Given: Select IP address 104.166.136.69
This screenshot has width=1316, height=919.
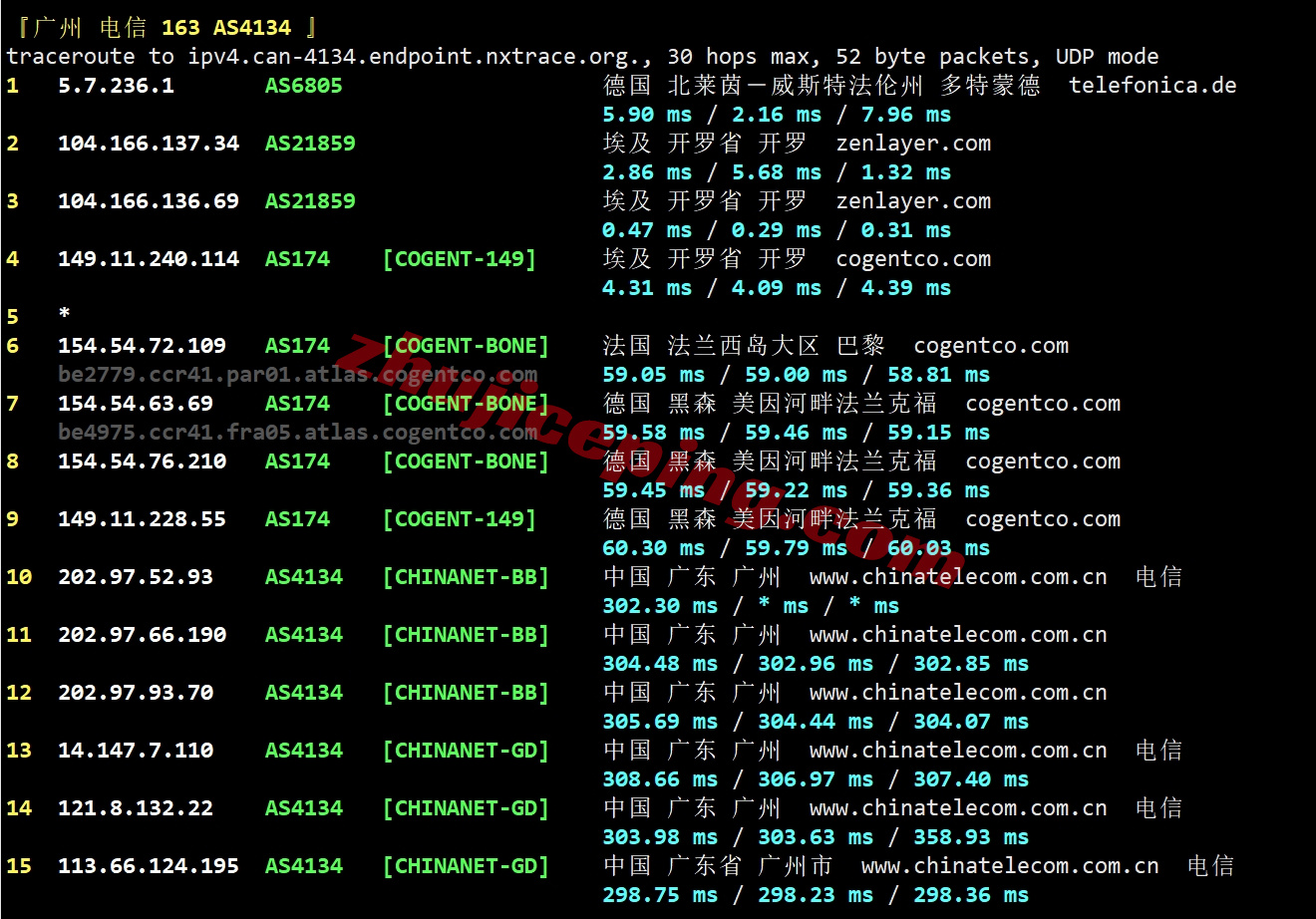Looking at the screenshot, I should coord(149,201).
